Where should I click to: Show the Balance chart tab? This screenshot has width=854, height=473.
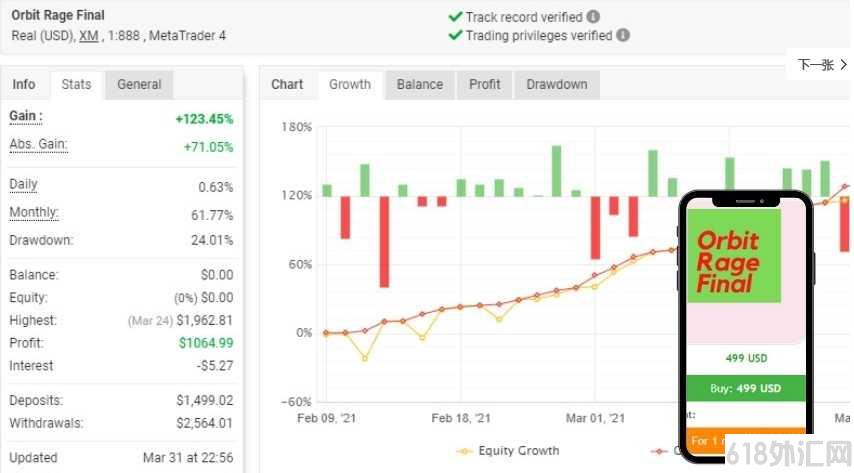coord(419,84)
